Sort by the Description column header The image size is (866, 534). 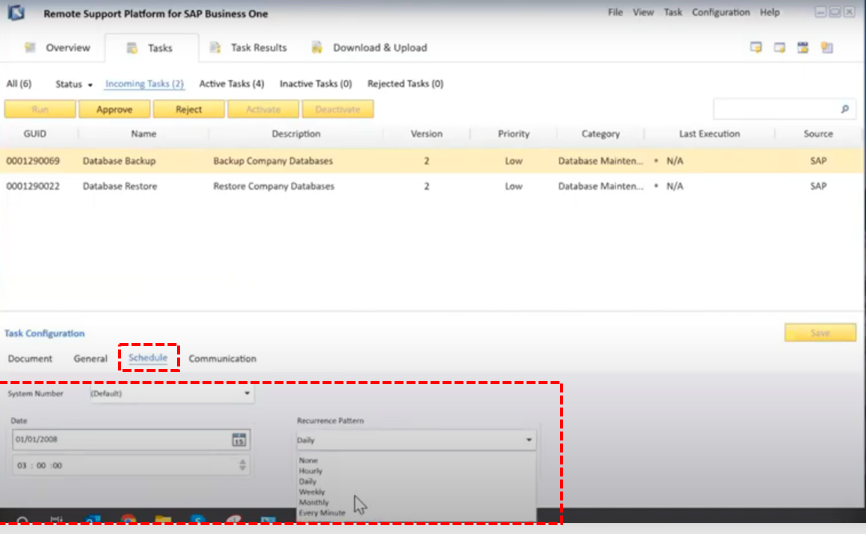click(x=296, y=134)
